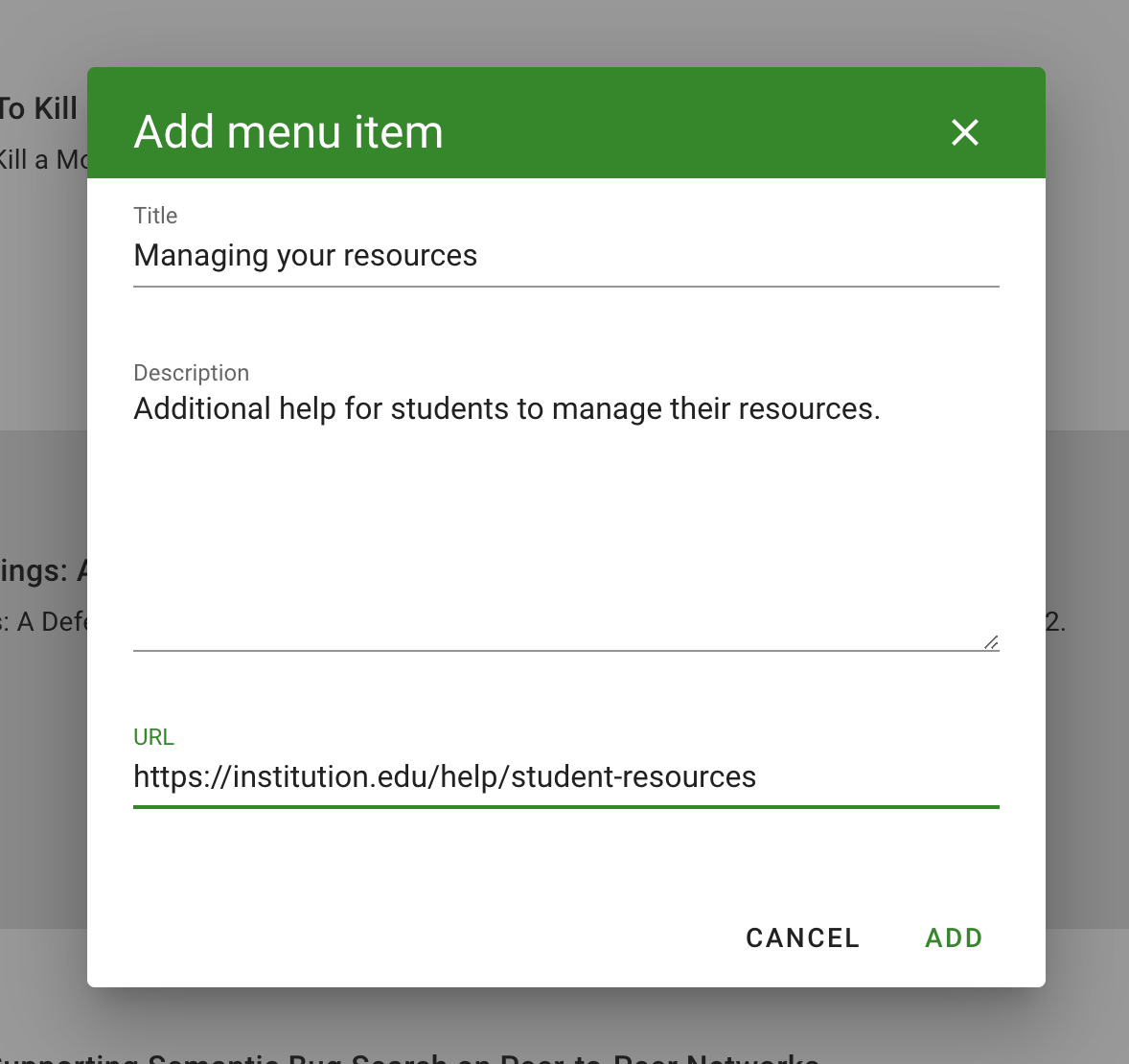Click the '2.' text right of dialog
The height and width of the screenshot is (1064, 1129).
tap(1055, 622)
